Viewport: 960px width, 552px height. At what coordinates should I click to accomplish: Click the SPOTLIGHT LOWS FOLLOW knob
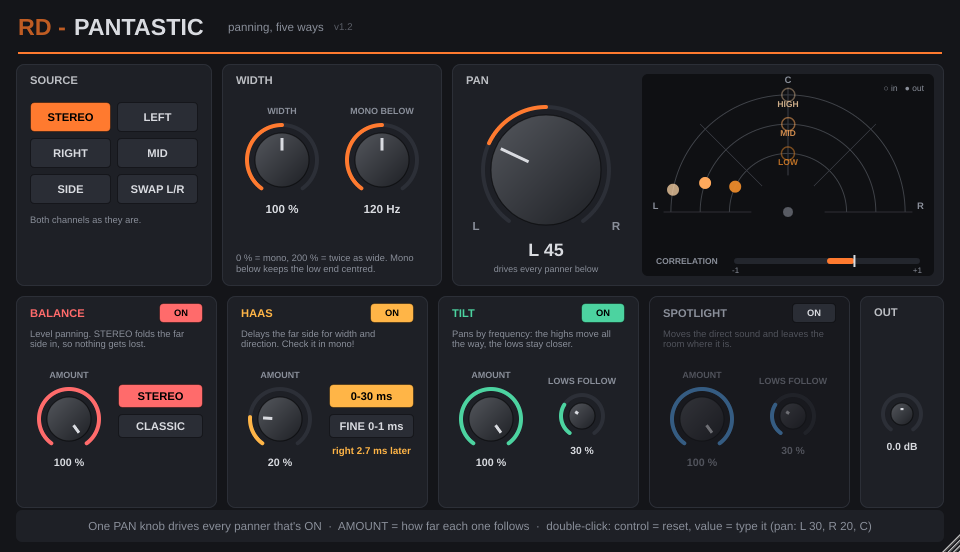click(792, 416)
